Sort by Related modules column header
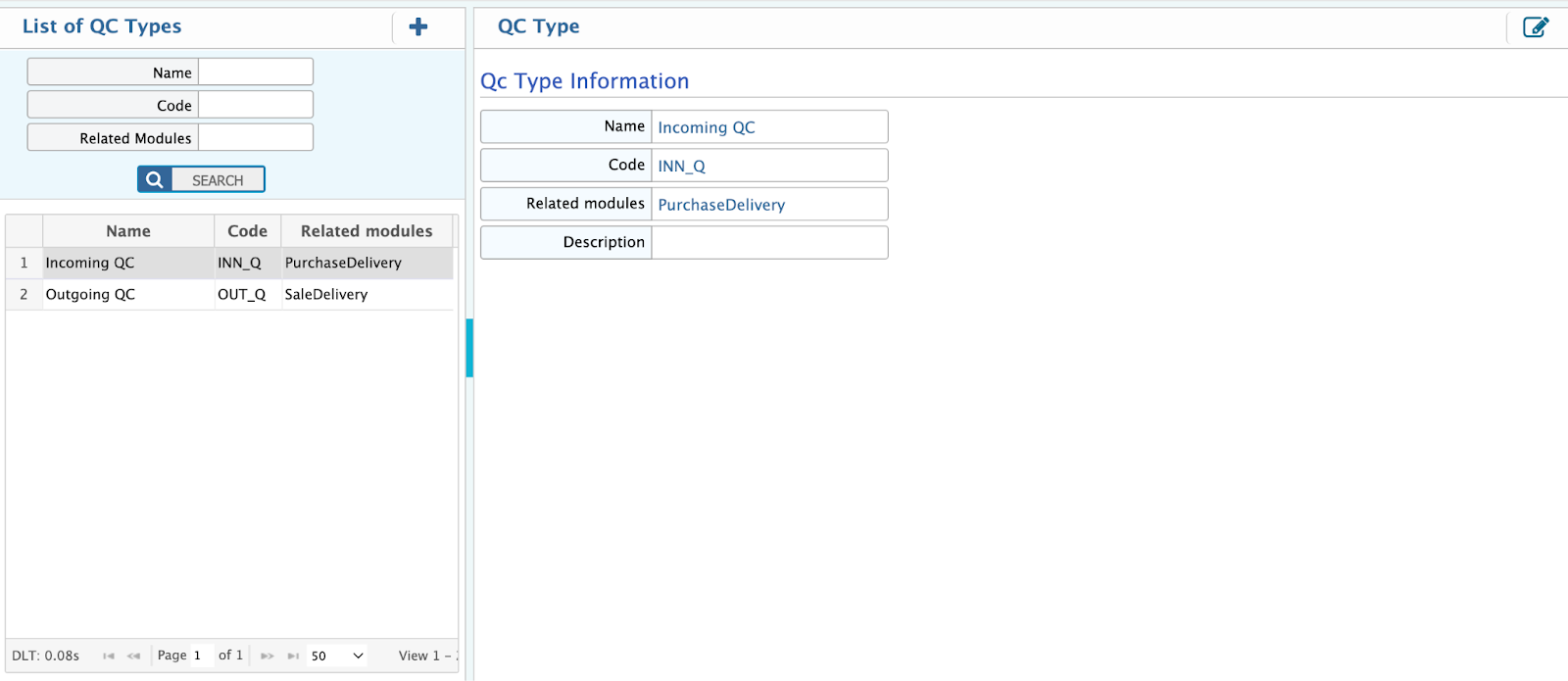 [367, 231]
